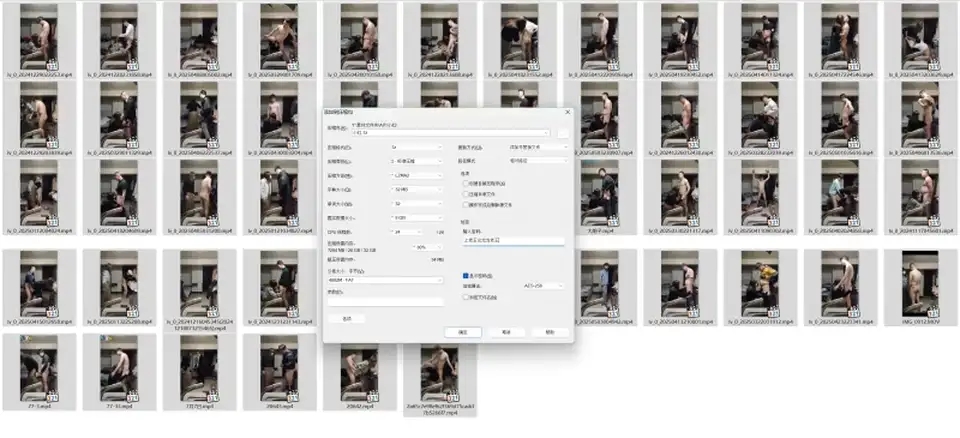Image resolution: width=960 pixels, height=438 pixels.
Task: Click the 帮助 (Help) button
Action: pyautogui.click(x=549, y=331)
